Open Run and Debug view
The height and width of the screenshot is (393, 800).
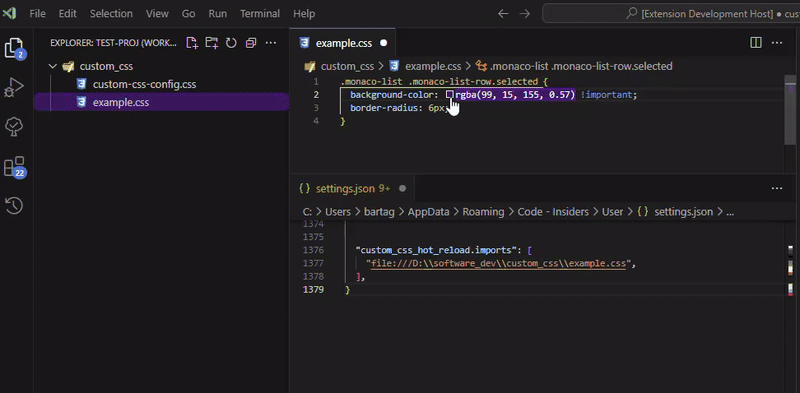click(14, 87)
